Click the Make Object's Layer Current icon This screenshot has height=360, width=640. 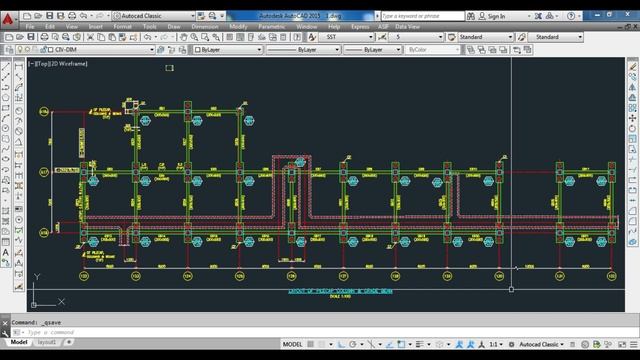click(161, 50)
